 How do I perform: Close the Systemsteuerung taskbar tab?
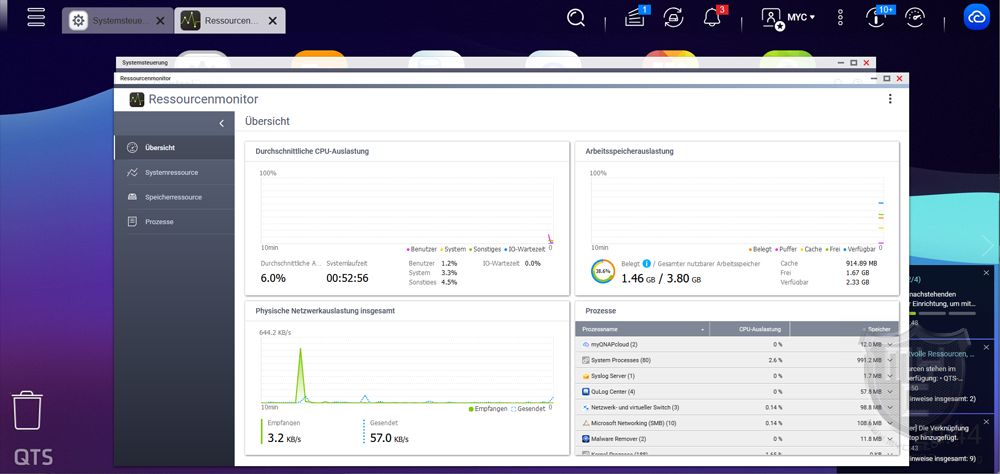pos(160,20)
